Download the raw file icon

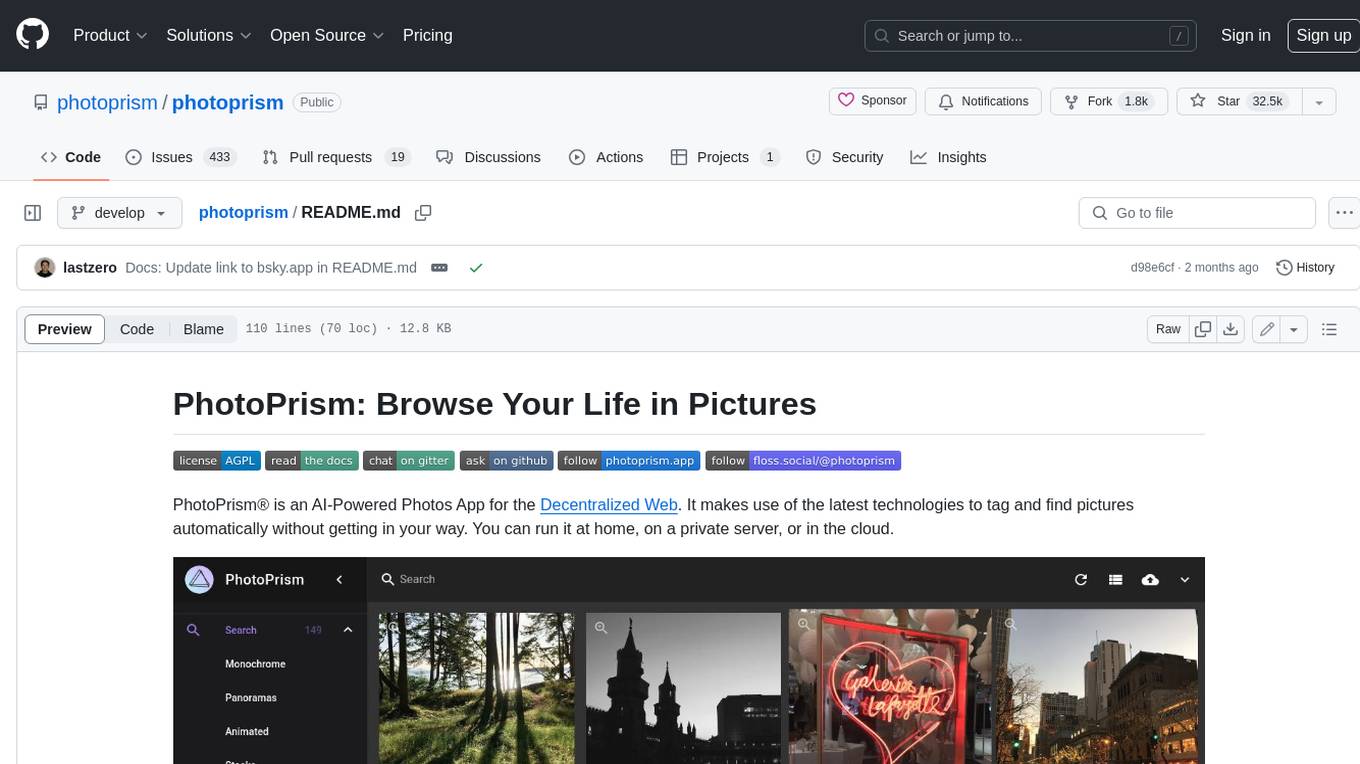[x=1231, y=329]
